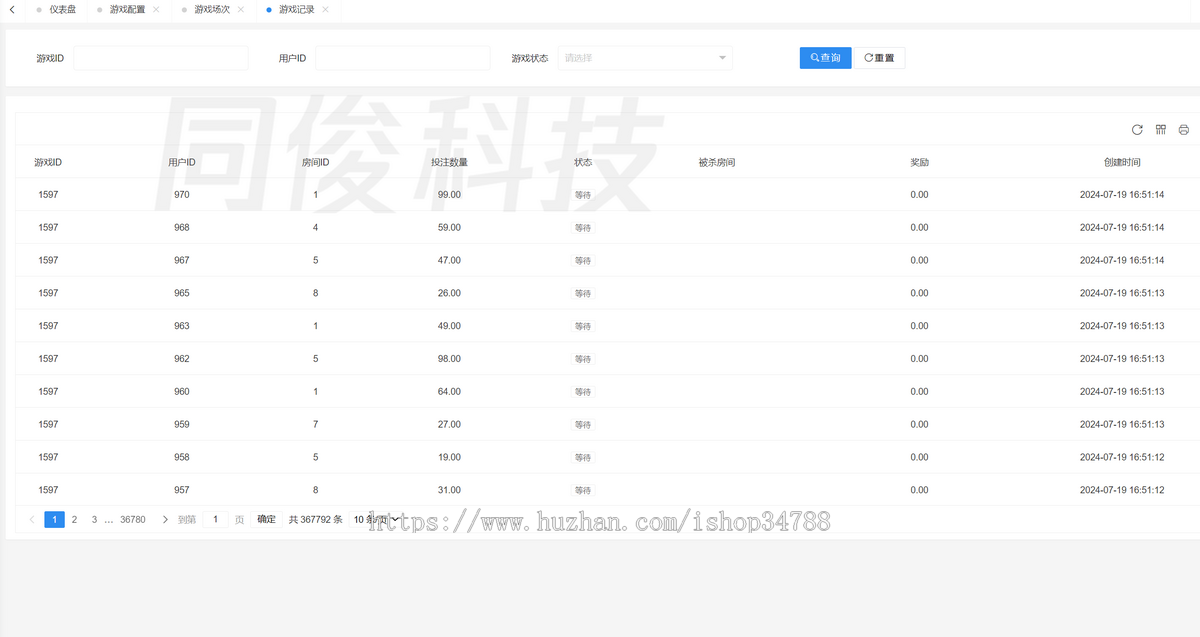Click bet amount 64.00
Viewport: 1200px width, 637px height.
[x=449, y=392]
